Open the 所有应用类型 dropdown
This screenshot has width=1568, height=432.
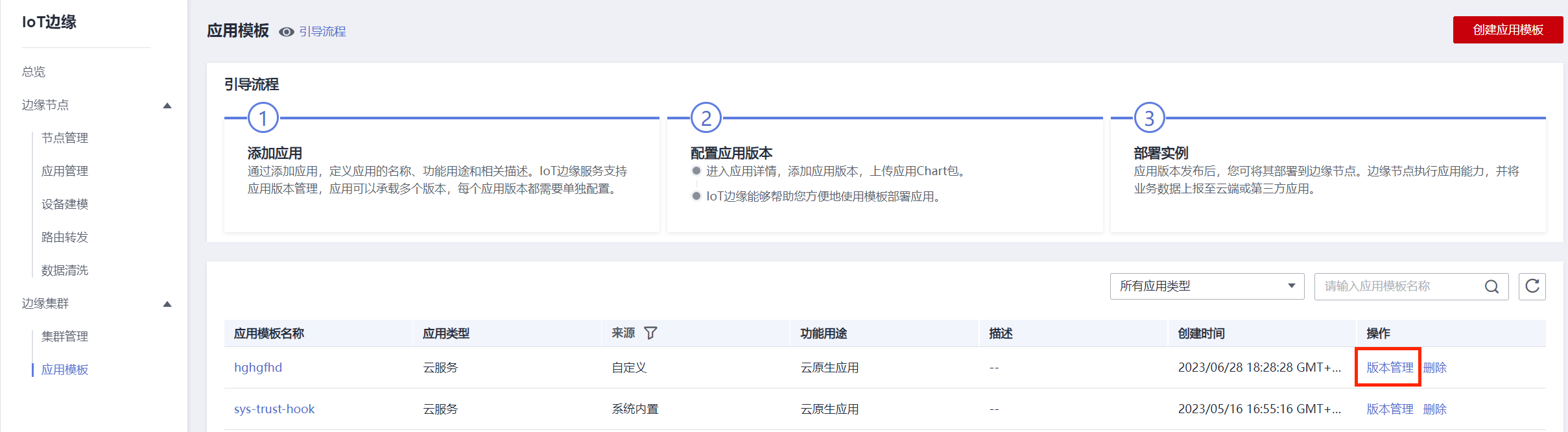1207,286
